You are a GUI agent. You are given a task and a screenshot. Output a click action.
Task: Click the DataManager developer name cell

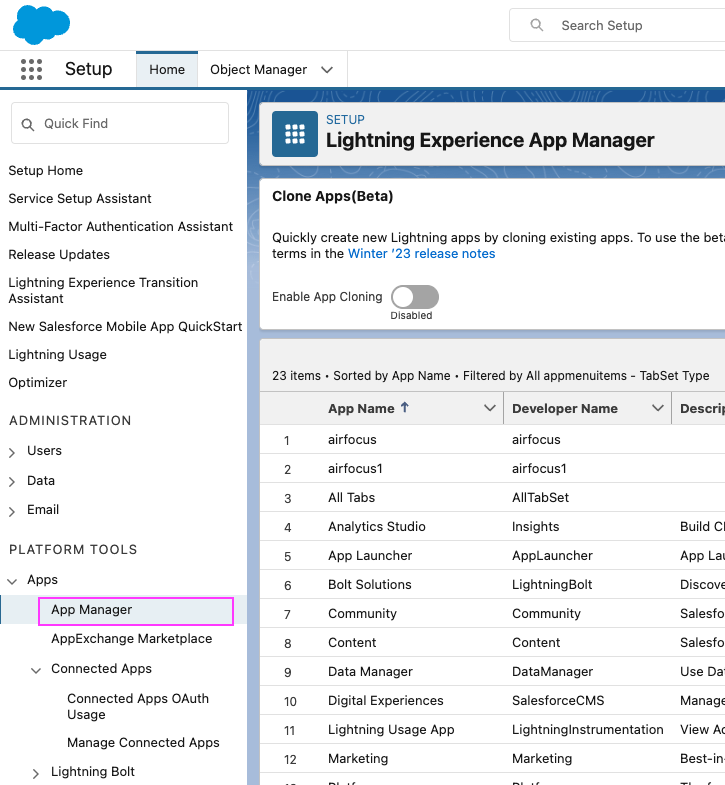click(552, 672)
